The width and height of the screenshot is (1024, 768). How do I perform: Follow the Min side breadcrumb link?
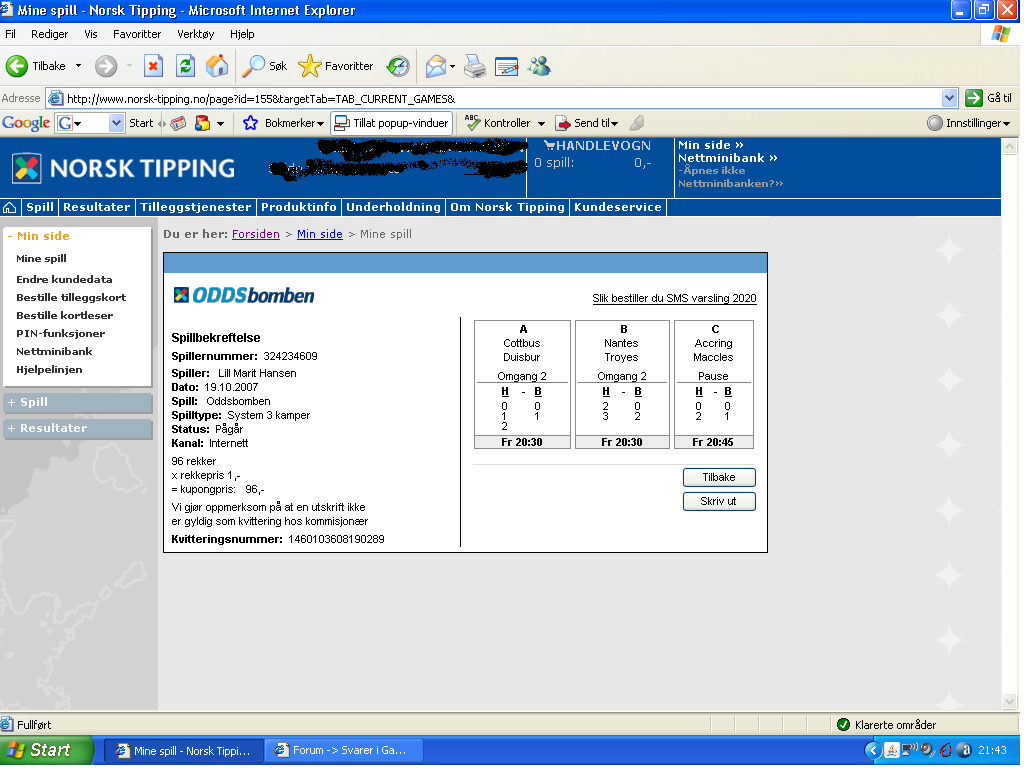[x=319, y=234]
